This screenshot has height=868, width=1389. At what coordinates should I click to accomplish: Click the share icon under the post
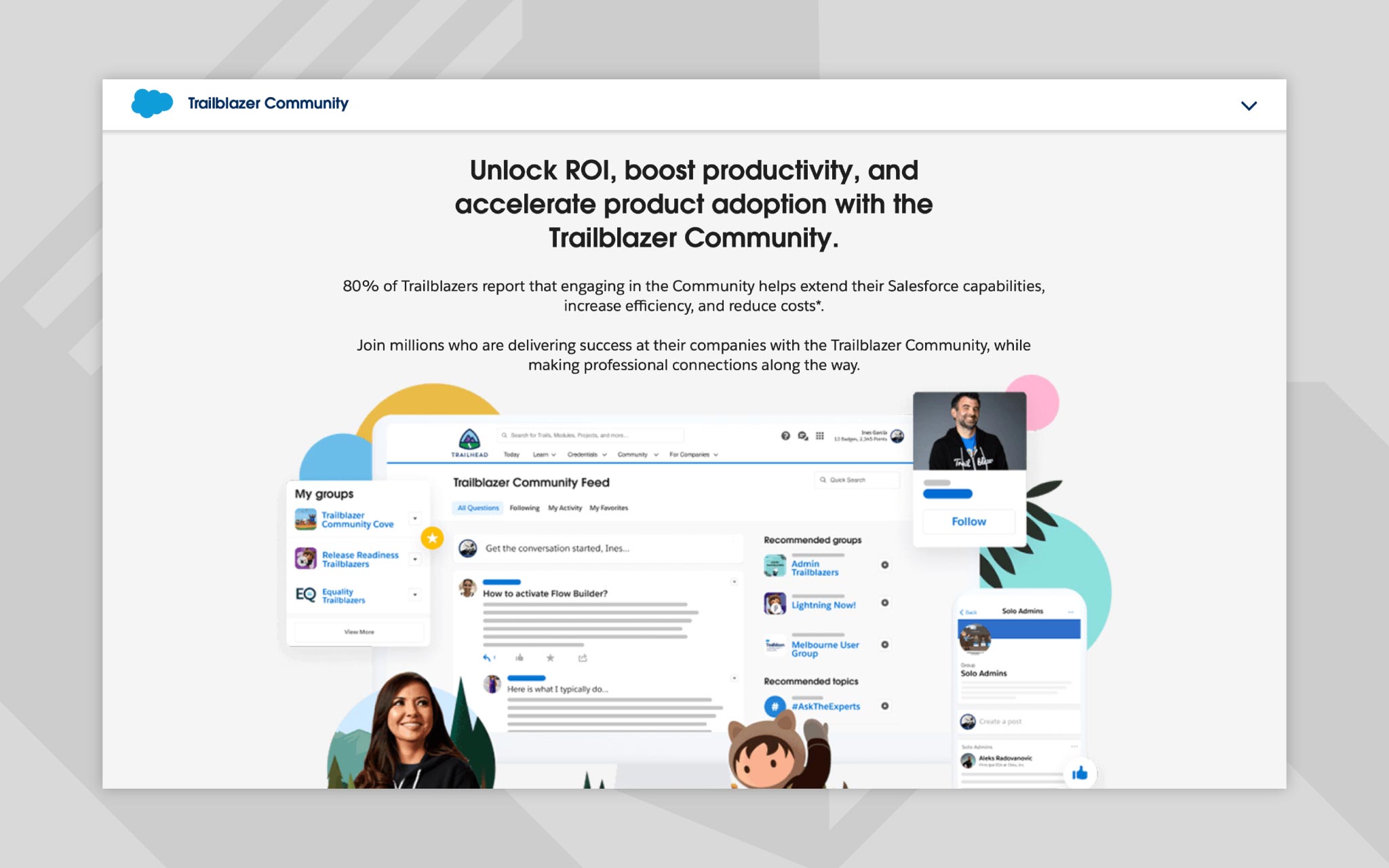click(x=583, y=658)
